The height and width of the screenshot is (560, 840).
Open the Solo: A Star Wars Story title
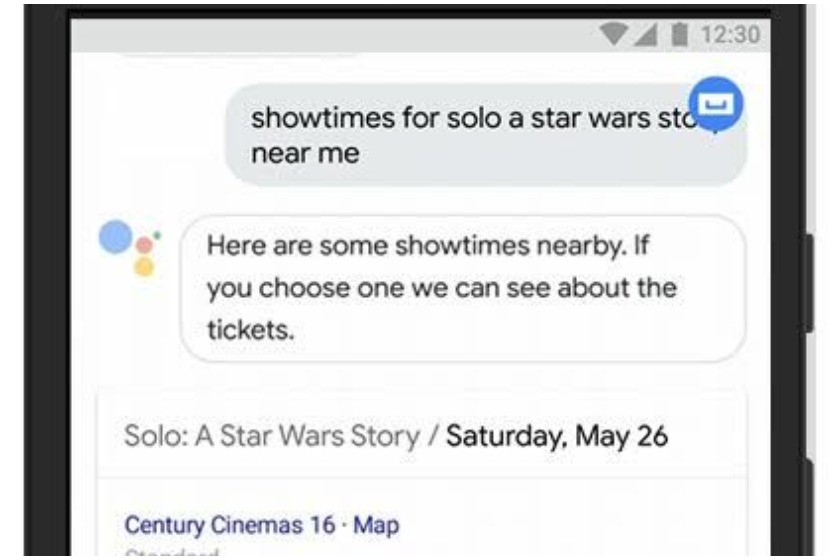coord(272,435)
